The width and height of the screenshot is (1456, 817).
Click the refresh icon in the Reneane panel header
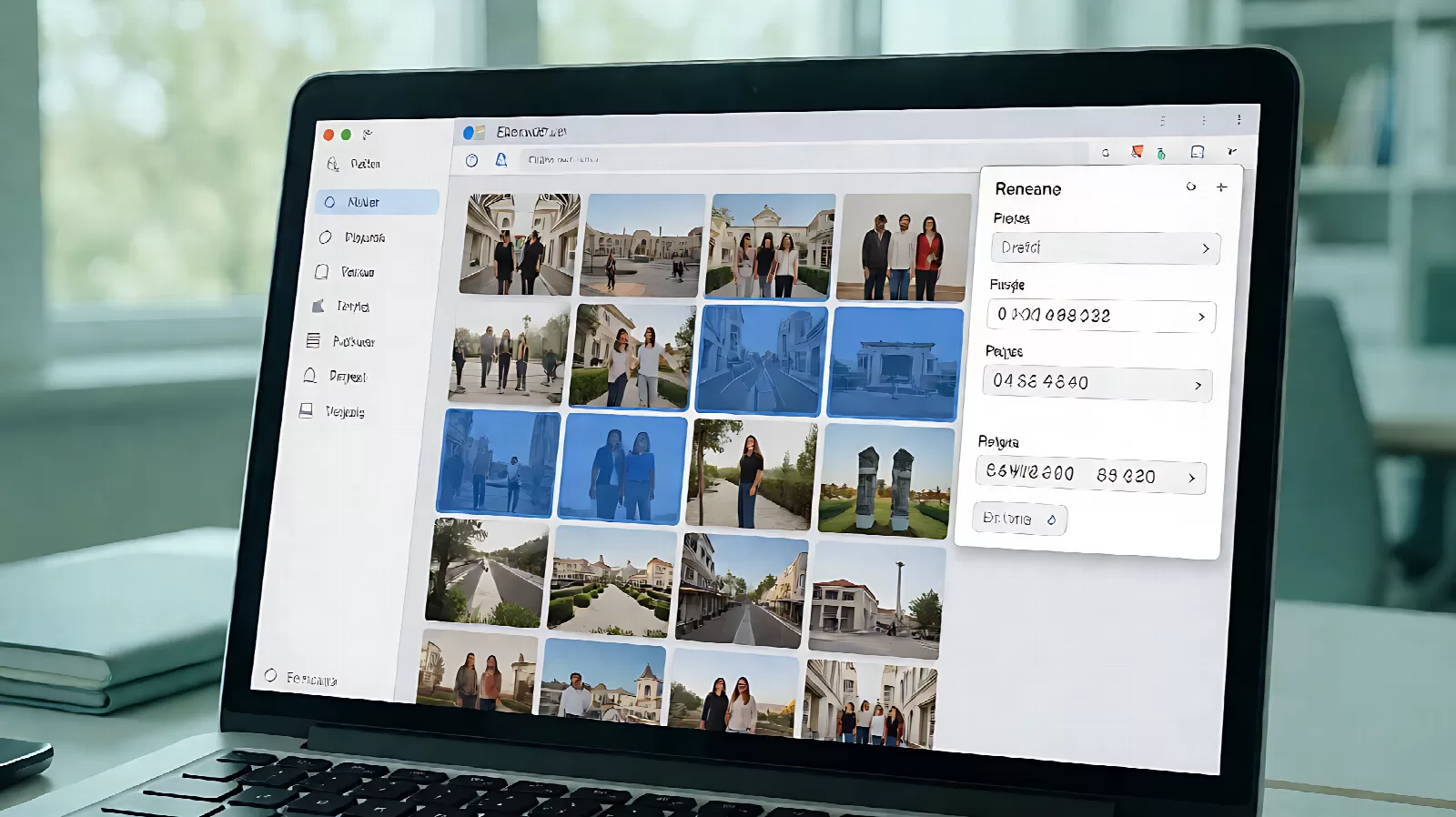(x=1191, y=187)
